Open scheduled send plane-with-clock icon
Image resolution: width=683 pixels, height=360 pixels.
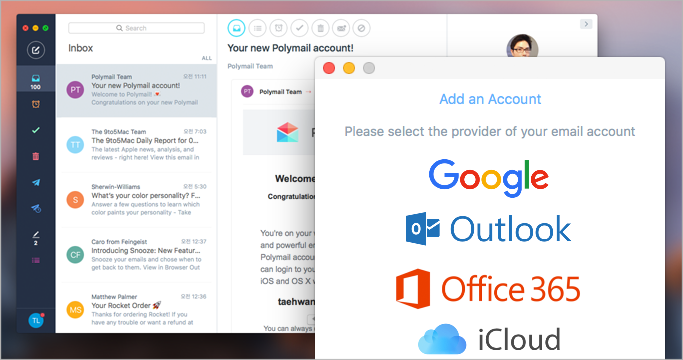click(x=36, y=208)
